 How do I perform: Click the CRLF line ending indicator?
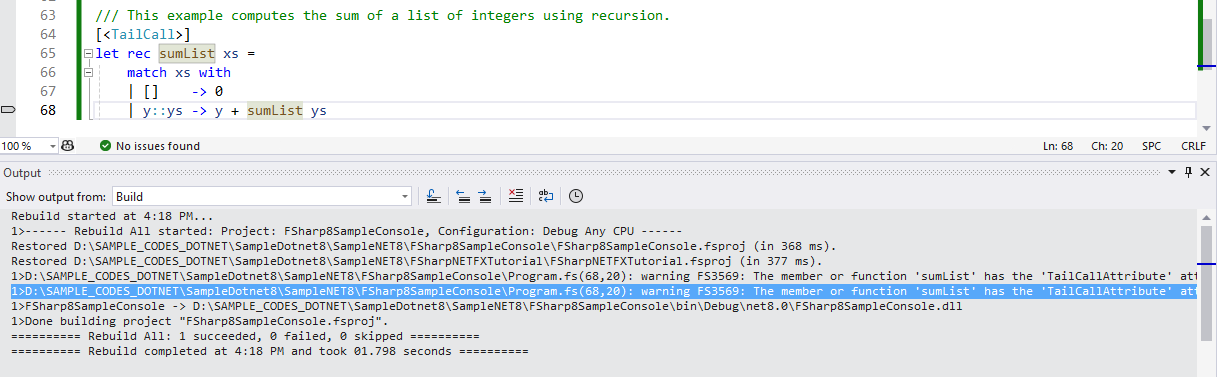1193,146
